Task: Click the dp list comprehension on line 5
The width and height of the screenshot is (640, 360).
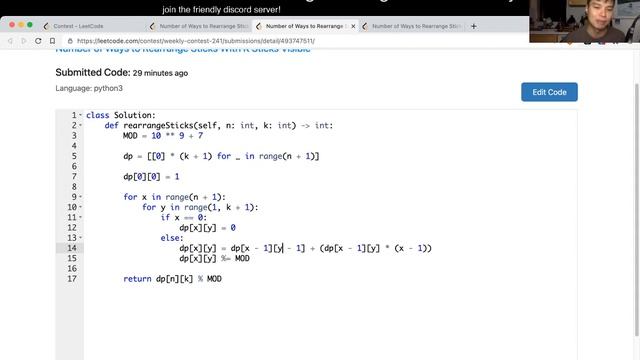Action: [221, 156]
